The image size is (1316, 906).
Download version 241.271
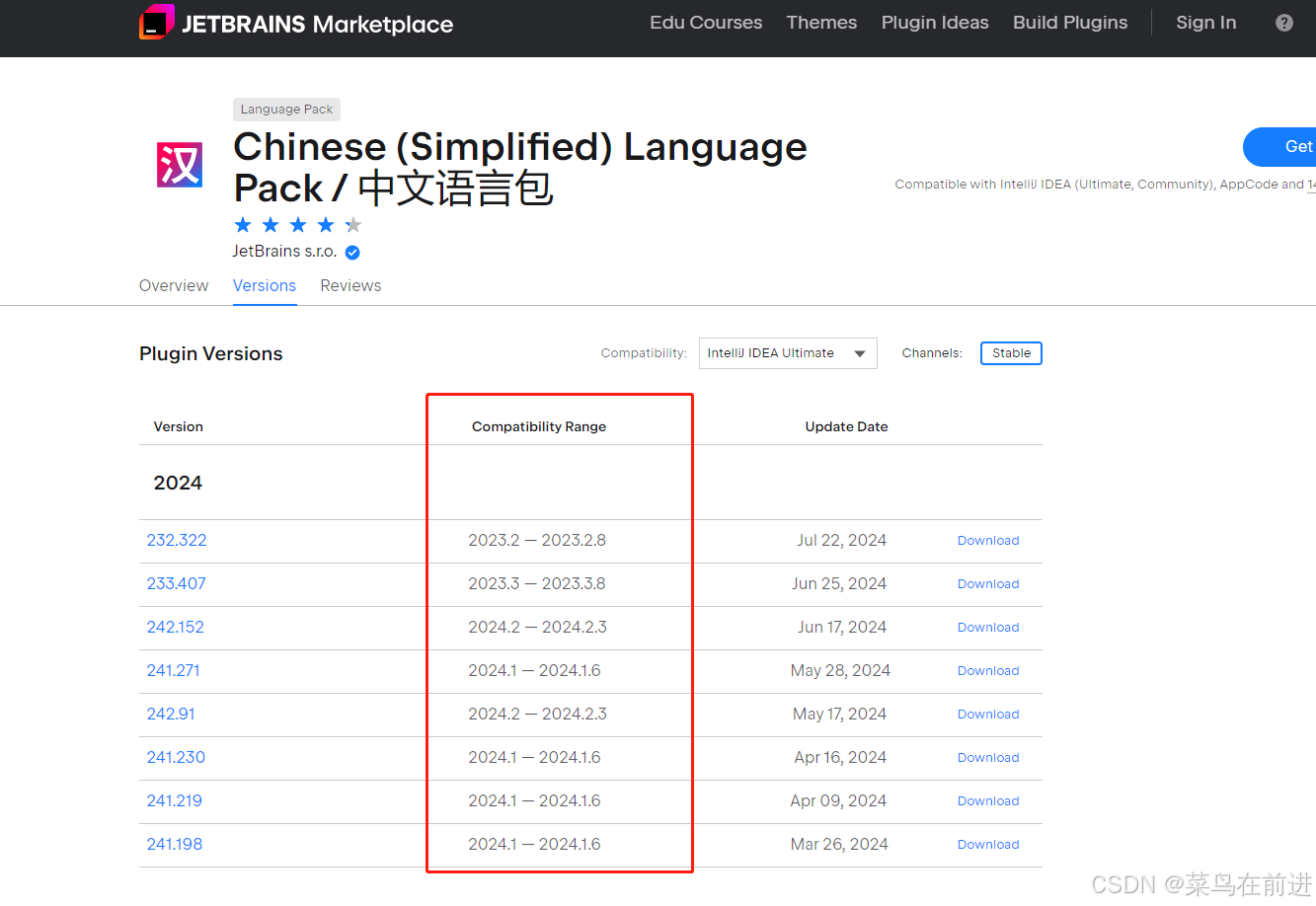click(x=988, y=671)
